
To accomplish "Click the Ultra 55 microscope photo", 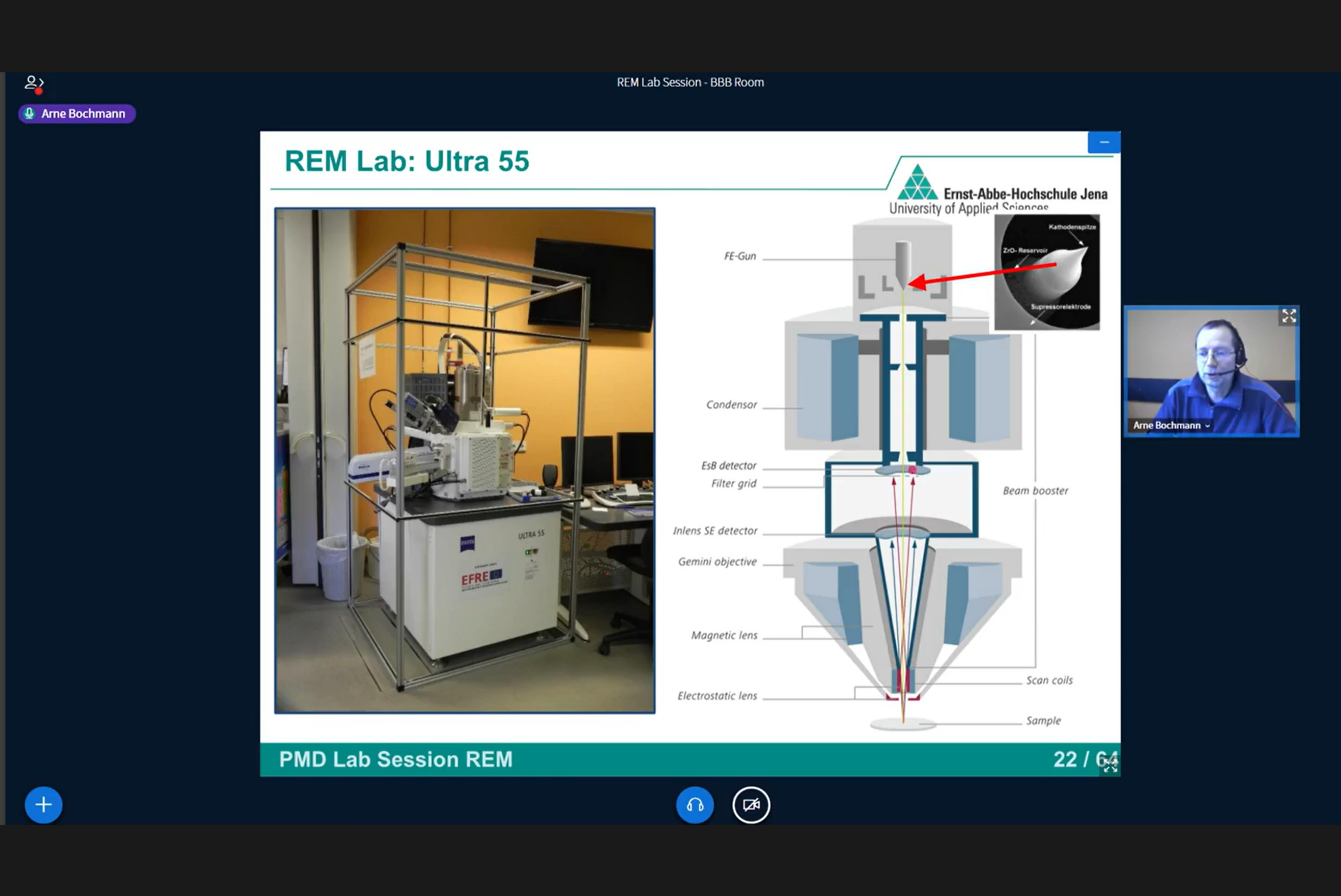I will click(x=465, y=461).
